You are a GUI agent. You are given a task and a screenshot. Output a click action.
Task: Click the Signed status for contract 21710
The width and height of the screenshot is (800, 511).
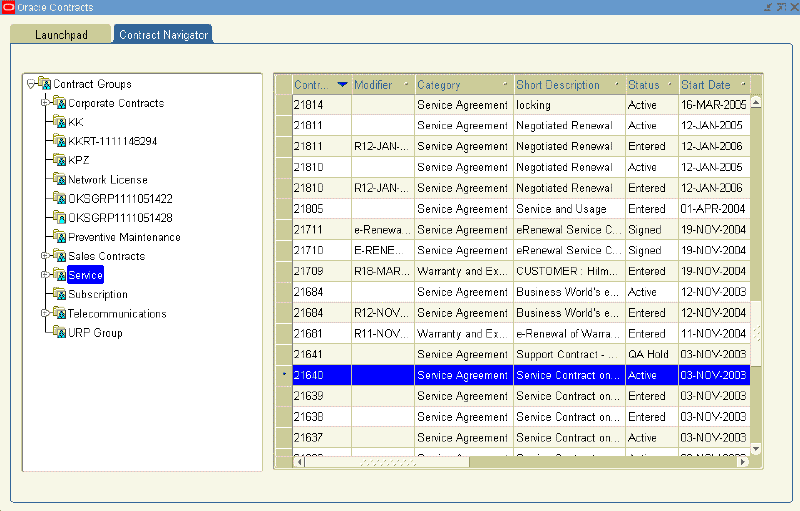[x=652, y=250]
